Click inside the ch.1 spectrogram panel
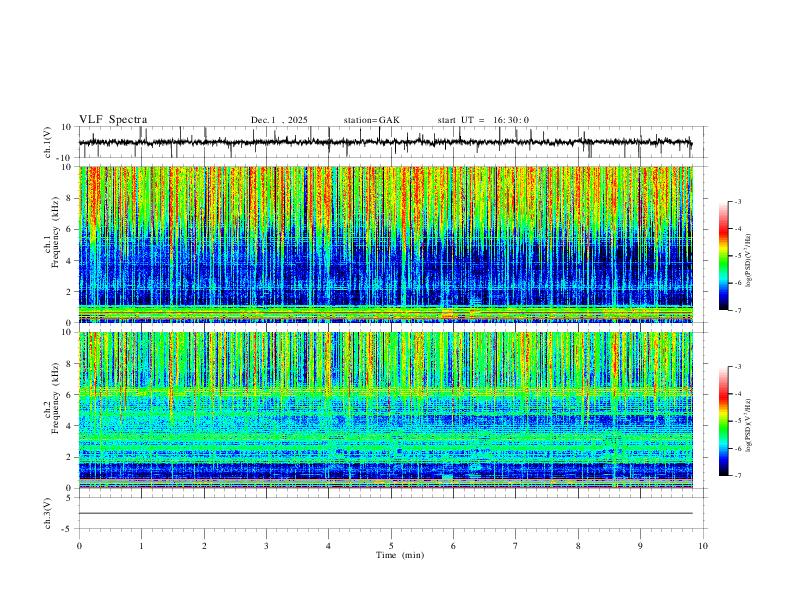This screenshot has height=612, width=792. click(x=386, y=244)
